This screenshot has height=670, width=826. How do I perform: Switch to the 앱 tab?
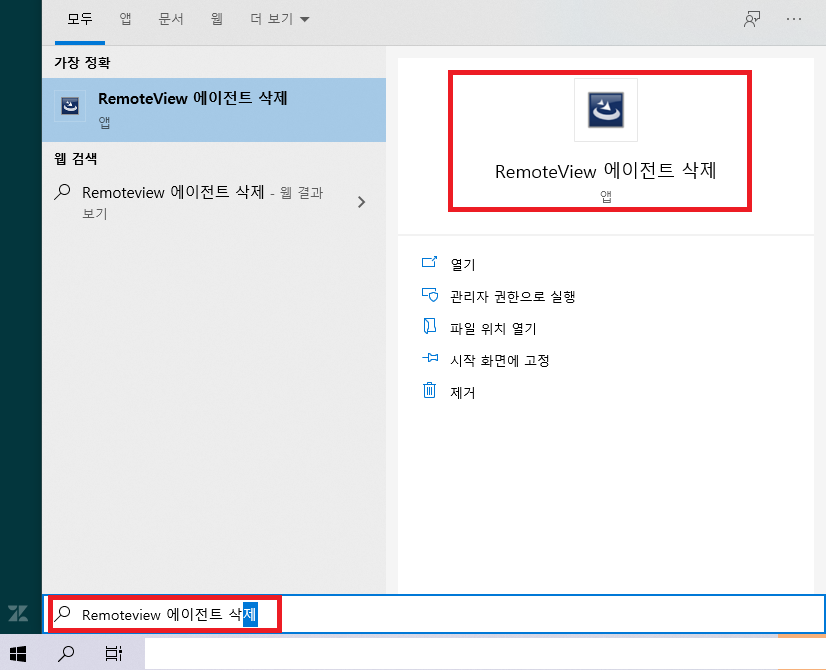[125, 19]
